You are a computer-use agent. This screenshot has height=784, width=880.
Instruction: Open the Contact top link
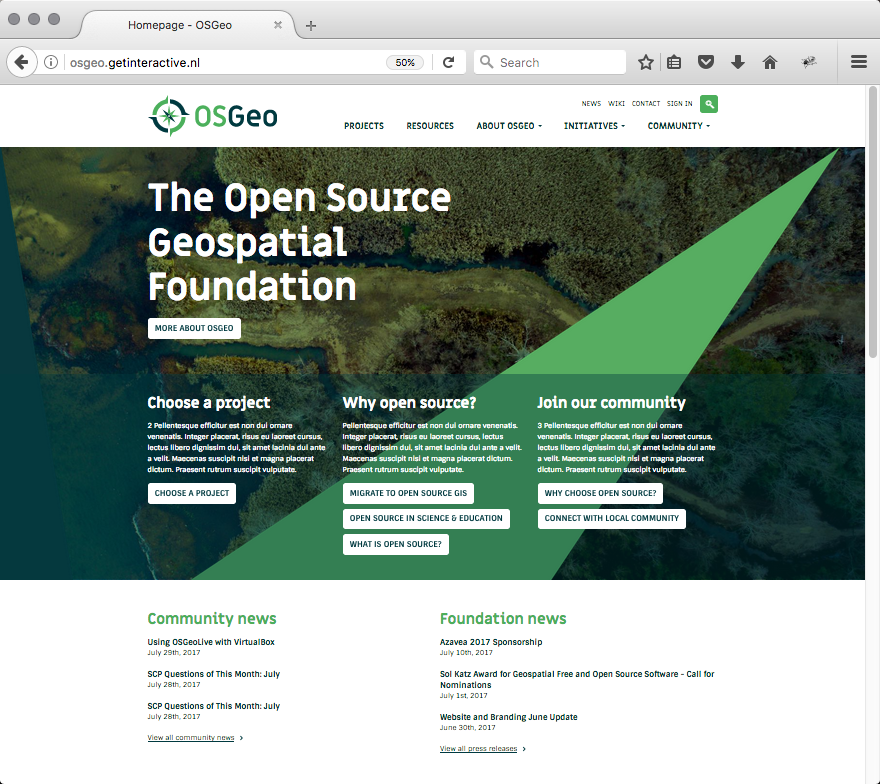click(x=646, y=104)
